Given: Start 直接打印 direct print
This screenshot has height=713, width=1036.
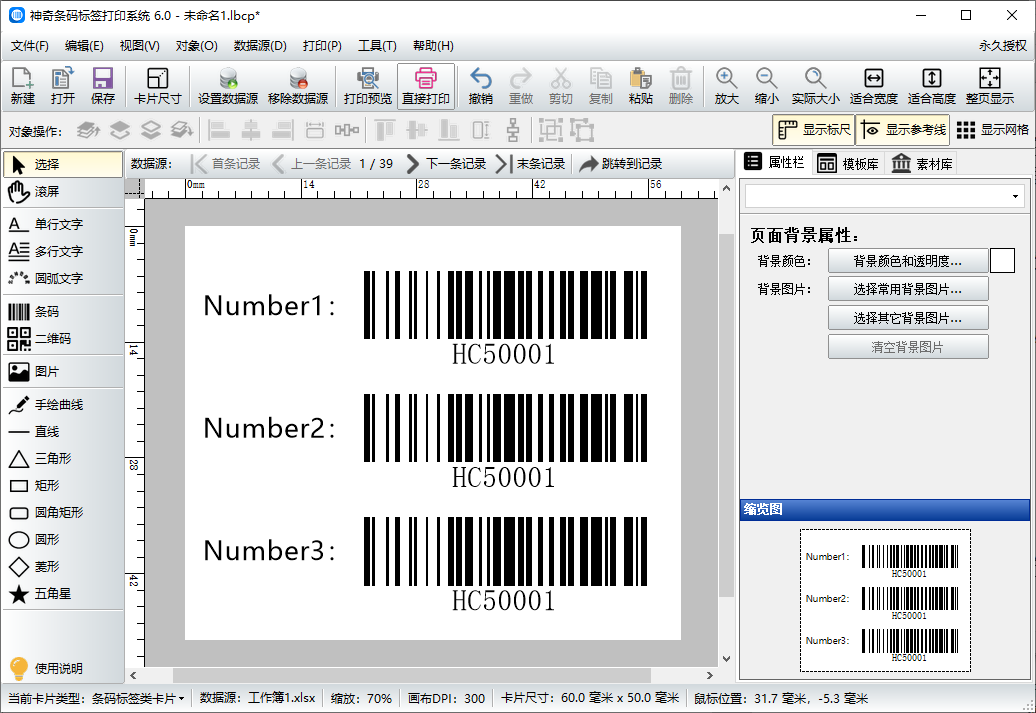Looking at the screenshot, I should coord(426,85).
